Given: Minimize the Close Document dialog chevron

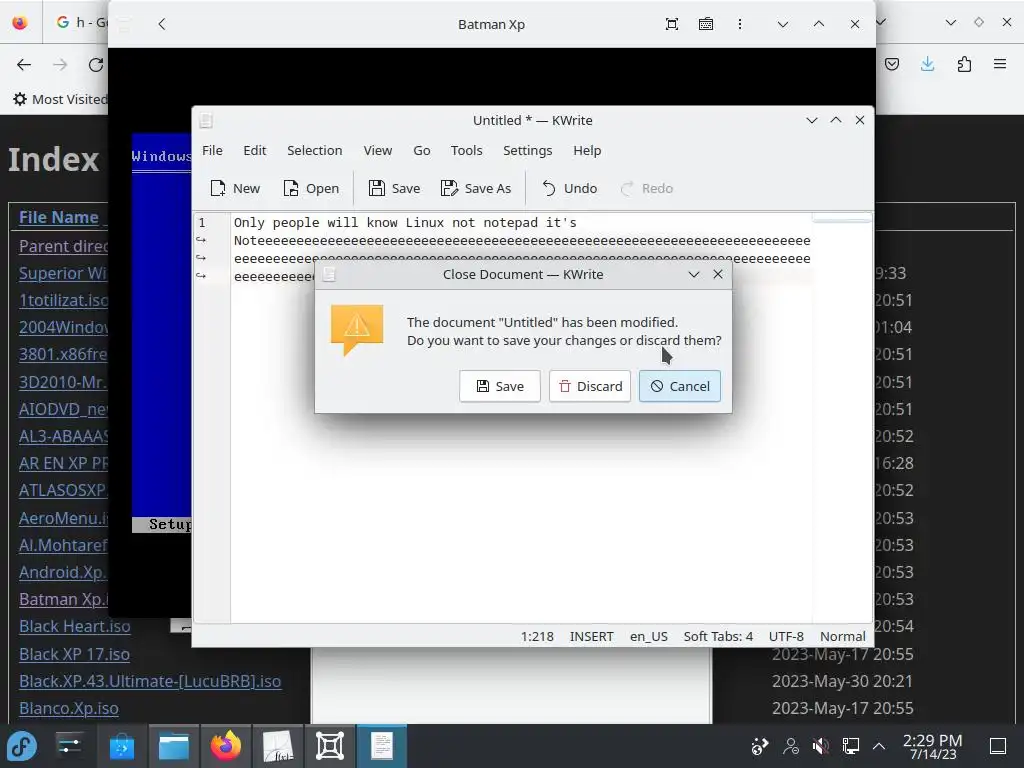Looking at the screenshot, I should click(x=694, y=274).
